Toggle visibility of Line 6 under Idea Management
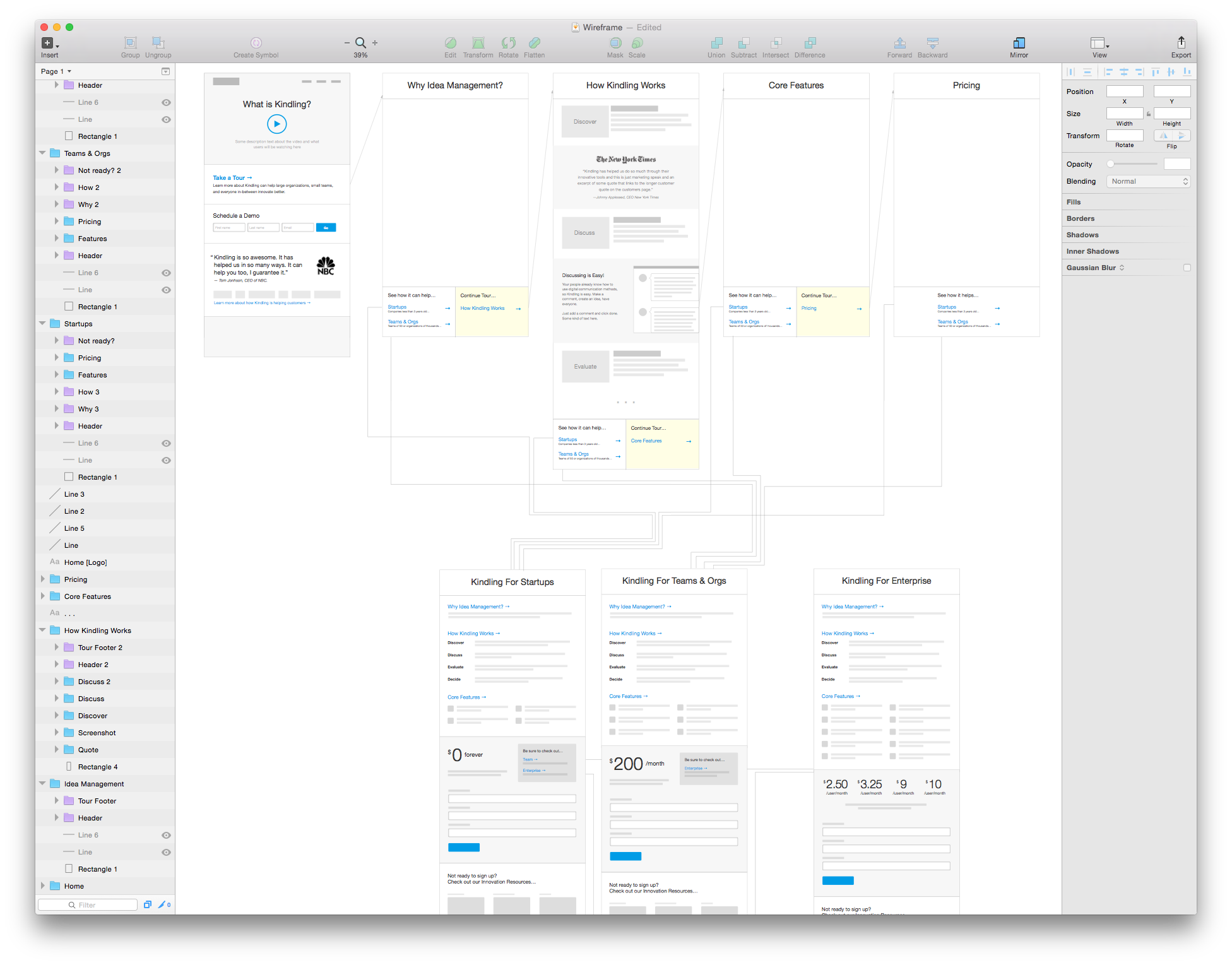Viewport: 1232px width, 965px height. click(166, 835)
